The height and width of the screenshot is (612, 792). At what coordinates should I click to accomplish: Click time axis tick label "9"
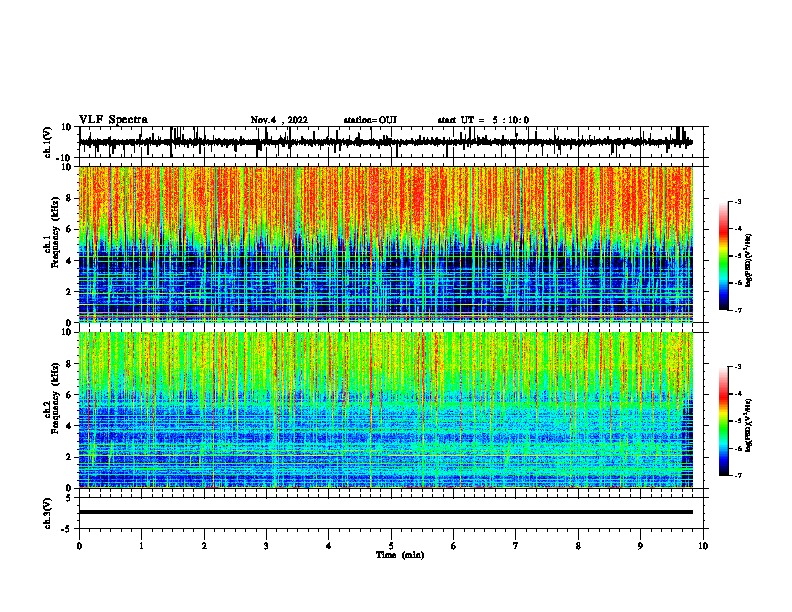click(x=640, y=546)
